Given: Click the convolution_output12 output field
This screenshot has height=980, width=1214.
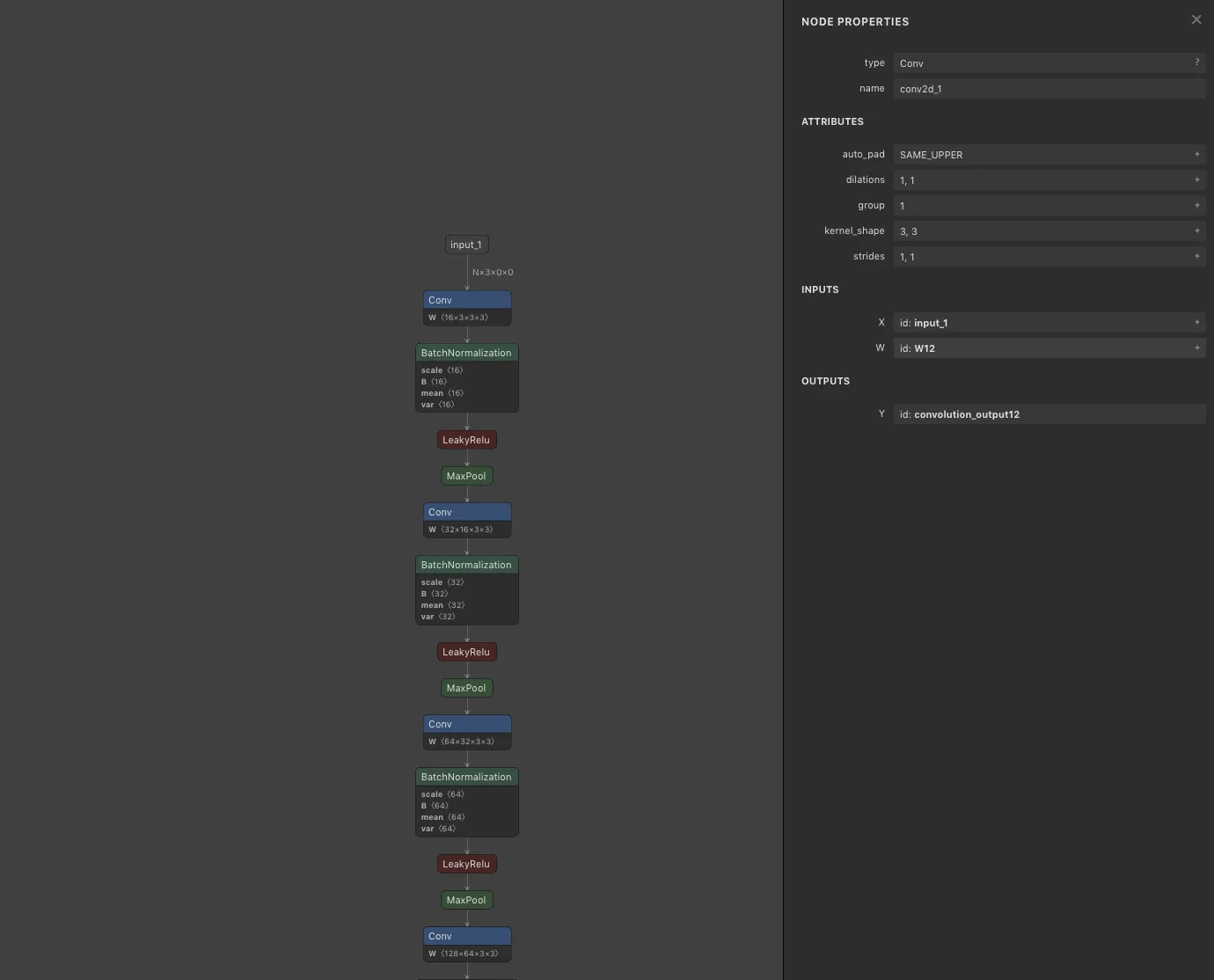Looking at the screenshot, I should pos(1049,413).
